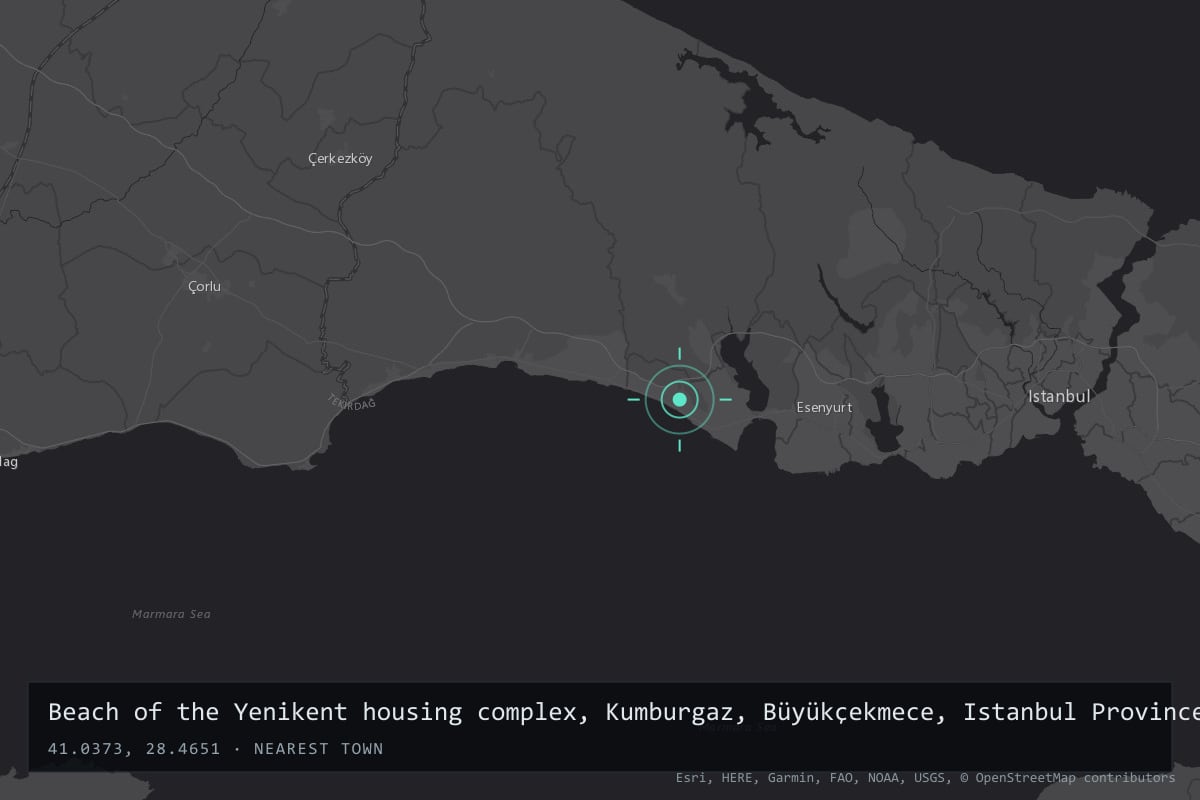Image resolution: width=1200 pixels, height=800 pixels.
Task: Click the NEAREST TOWN caption
Action: coord(319,749)
